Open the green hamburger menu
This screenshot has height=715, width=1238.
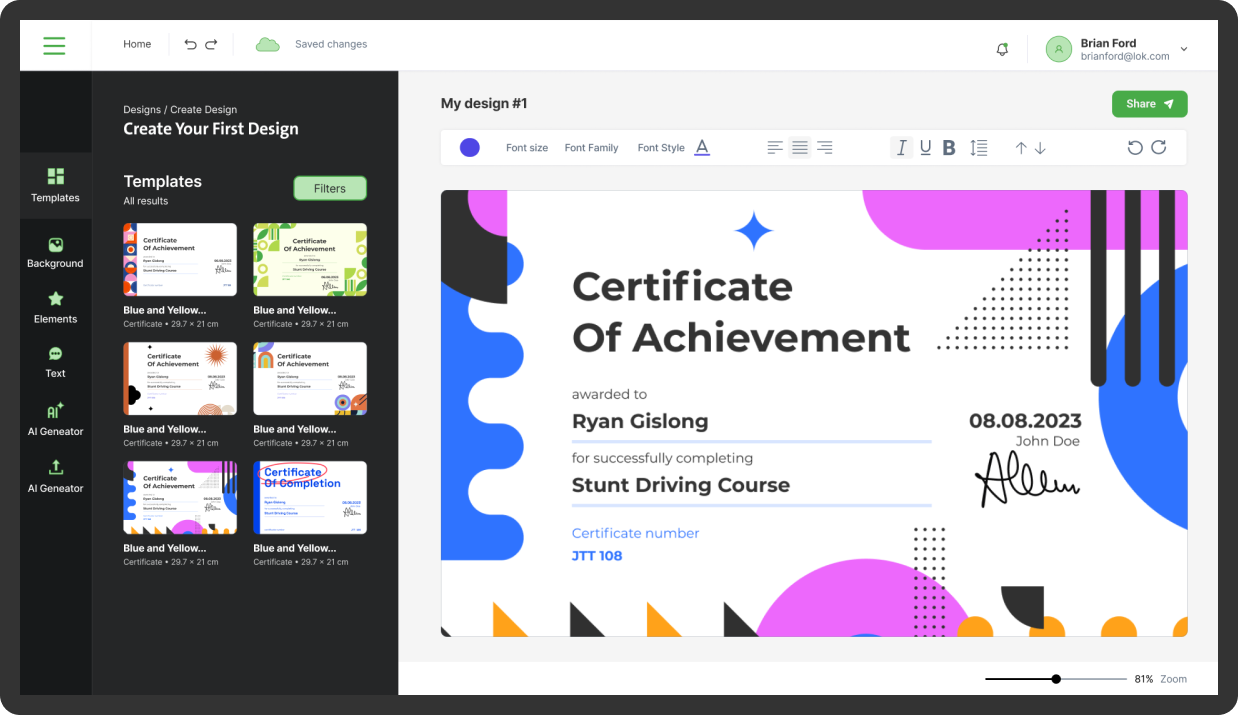[x=54, y=45]
